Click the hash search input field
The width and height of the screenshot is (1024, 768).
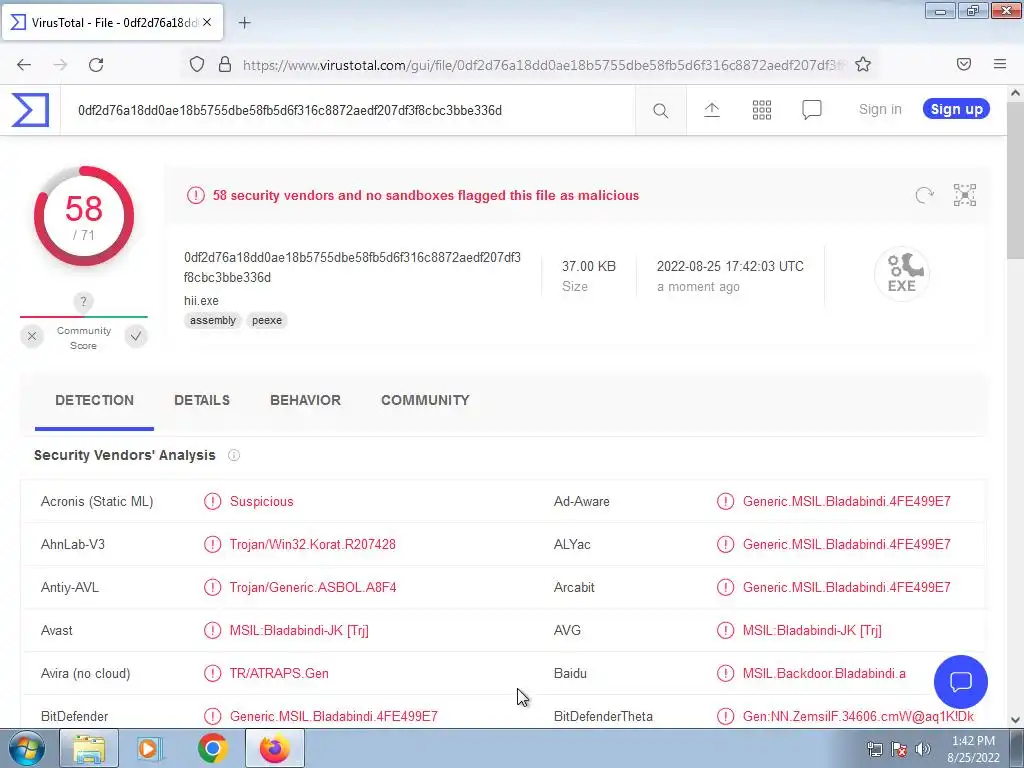point(347,110)
